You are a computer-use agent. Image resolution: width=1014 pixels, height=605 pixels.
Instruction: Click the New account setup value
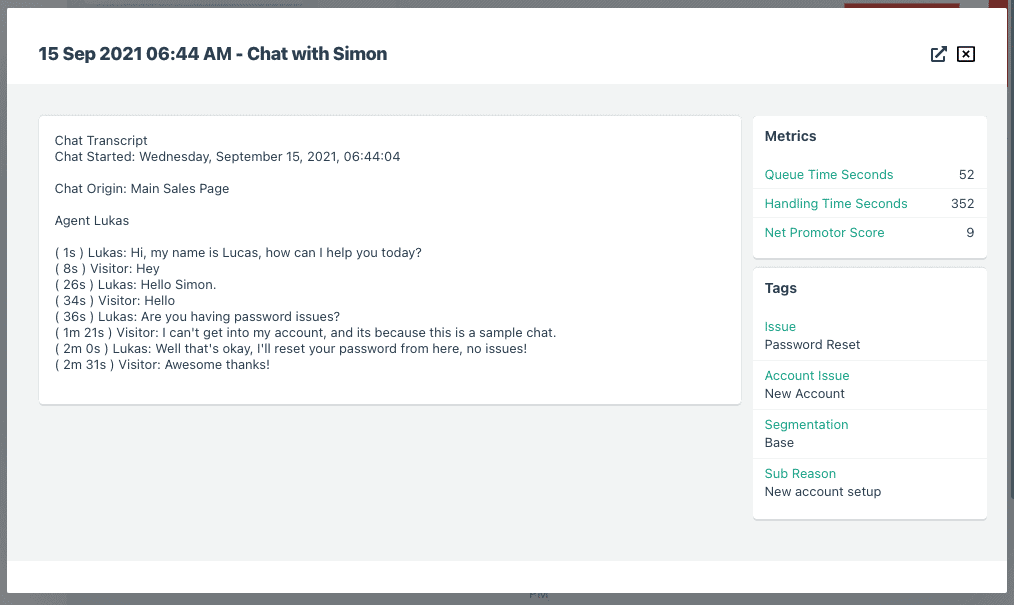pyautogui.click(x=823, y=492)
